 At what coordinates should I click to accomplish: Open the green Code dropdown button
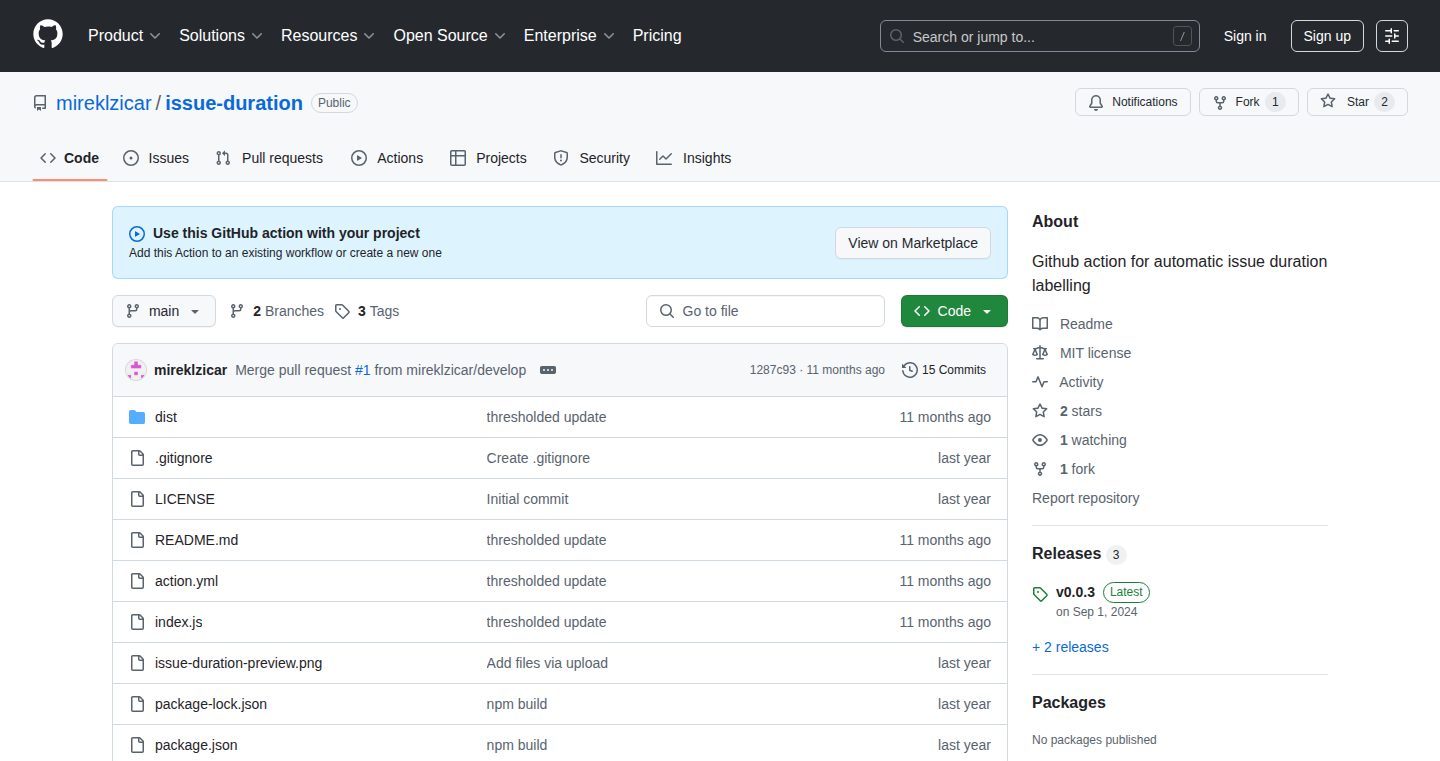[x=954, y=311]
